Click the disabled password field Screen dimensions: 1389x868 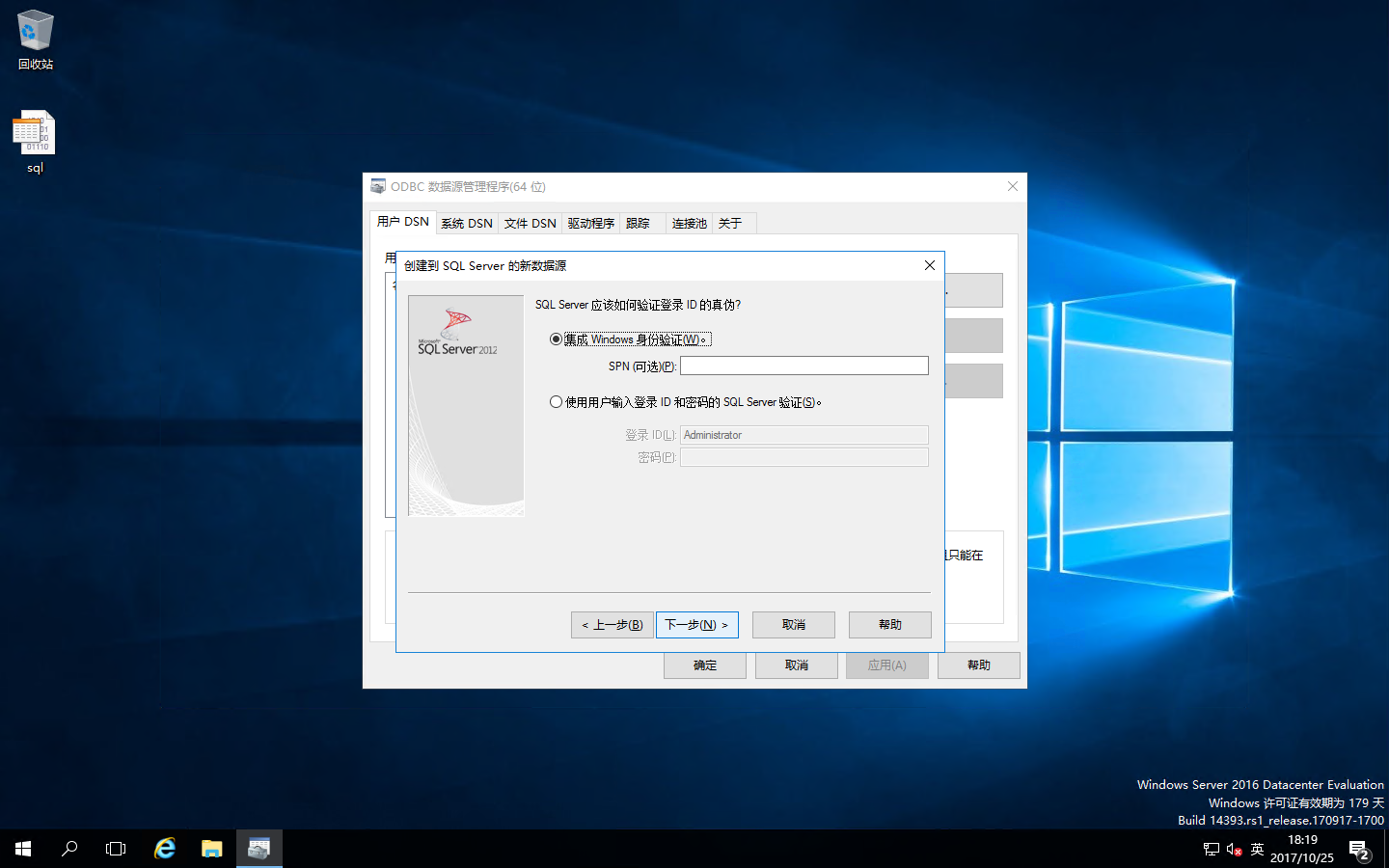click(x=804, y=457)
